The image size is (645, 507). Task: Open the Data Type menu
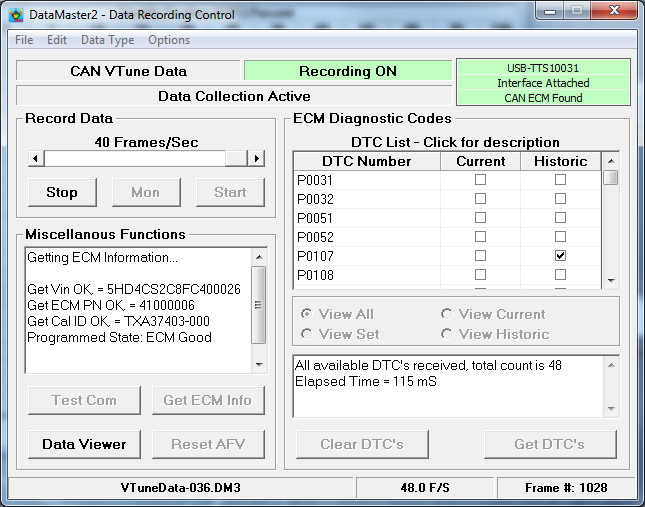107,40
